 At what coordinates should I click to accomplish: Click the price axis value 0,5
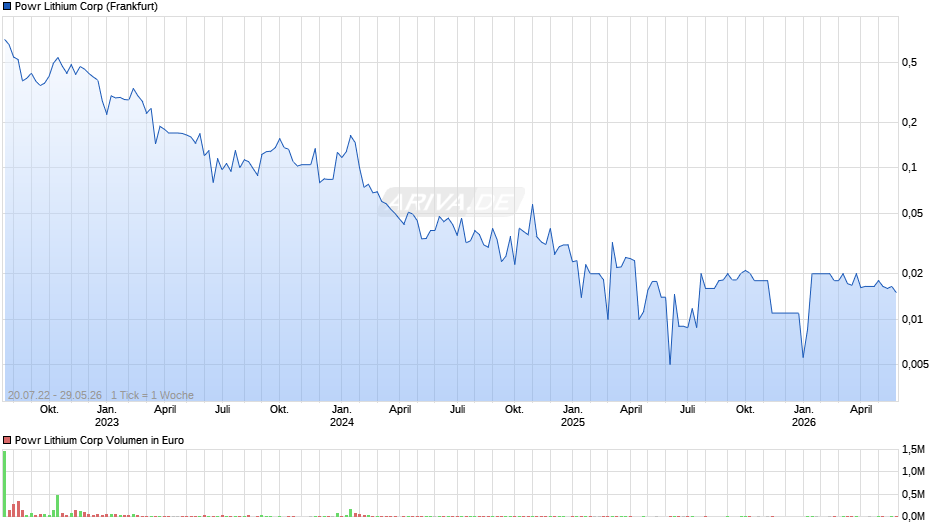click(909, 62)
